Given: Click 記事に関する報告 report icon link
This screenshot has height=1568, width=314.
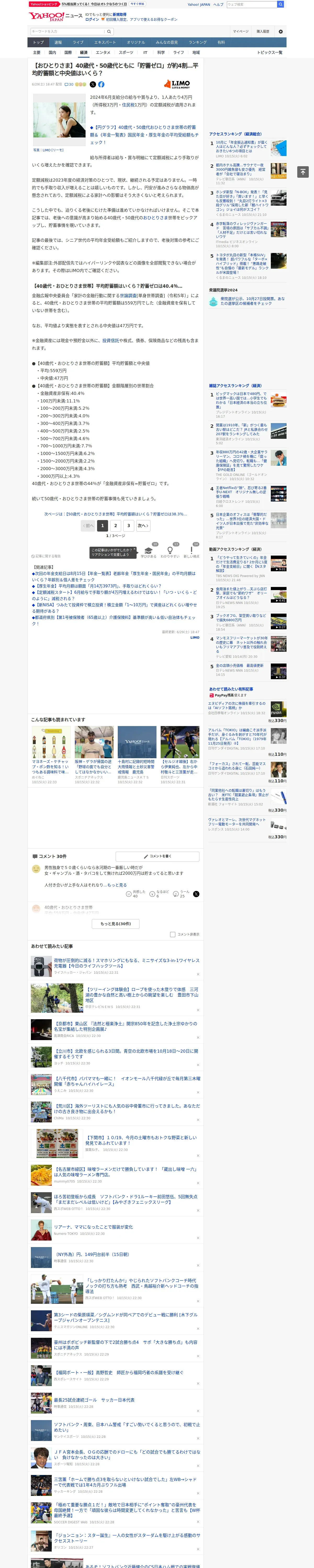Looking at the screenshot, I should 46,556.
